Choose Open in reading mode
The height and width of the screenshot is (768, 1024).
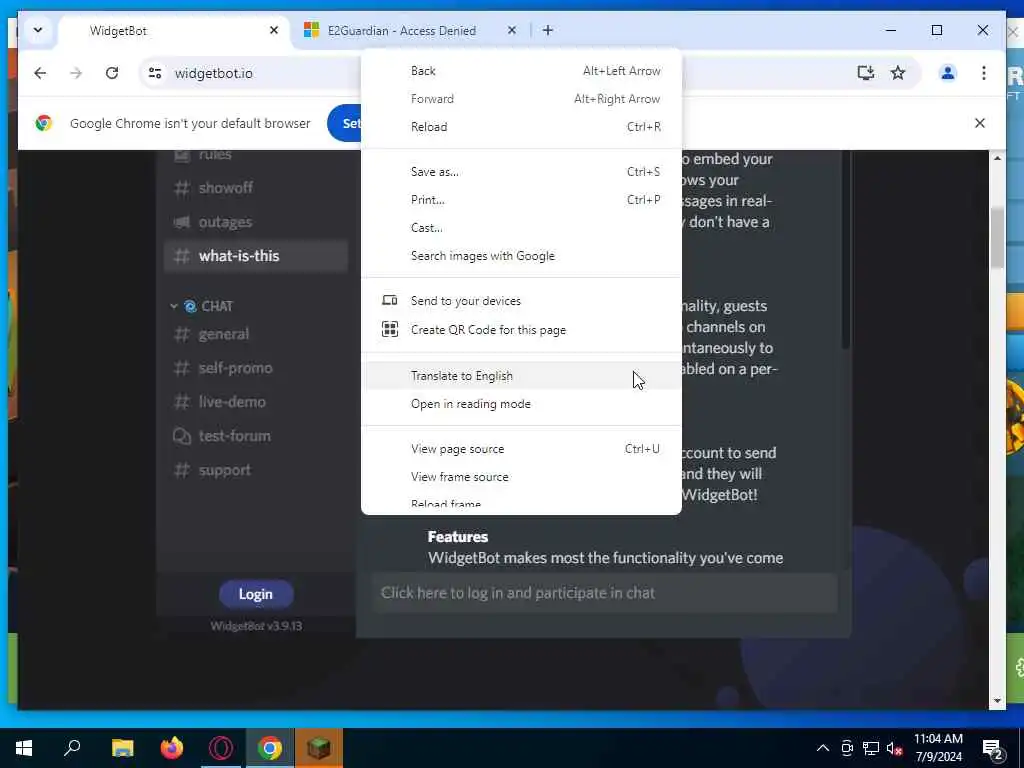pyautogui.click(x=521, y=404)
